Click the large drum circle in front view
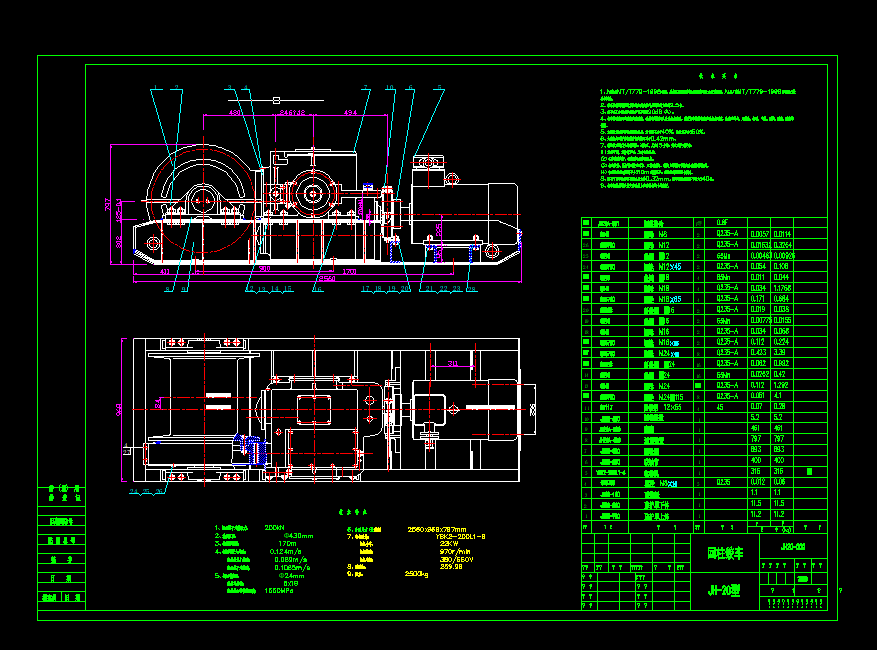The height and width of the screenshot is (650, 877). pos(205,200)
